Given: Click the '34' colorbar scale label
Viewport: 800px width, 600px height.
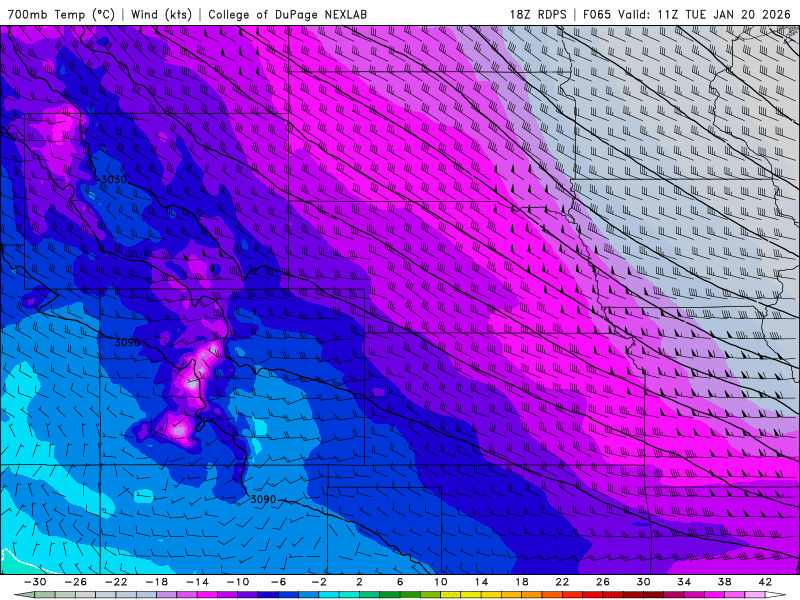Looking at the screenshot, I should click(x=684, y=582).
